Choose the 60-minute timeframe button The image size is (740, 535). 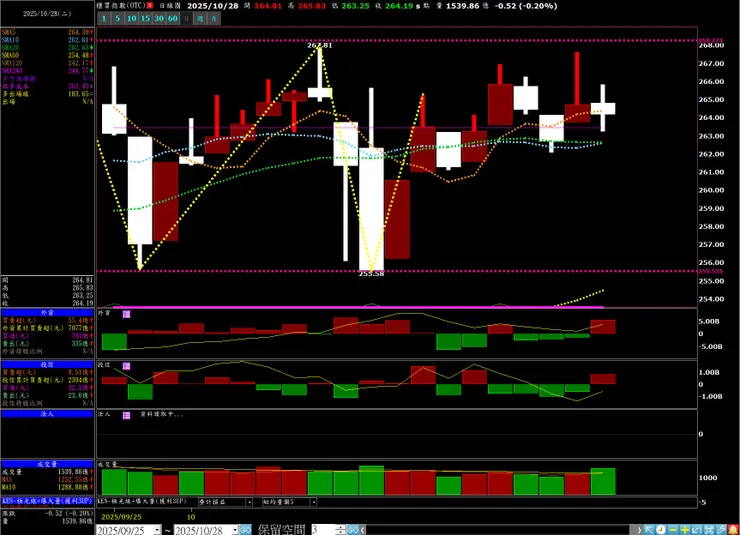coord(173,18)
